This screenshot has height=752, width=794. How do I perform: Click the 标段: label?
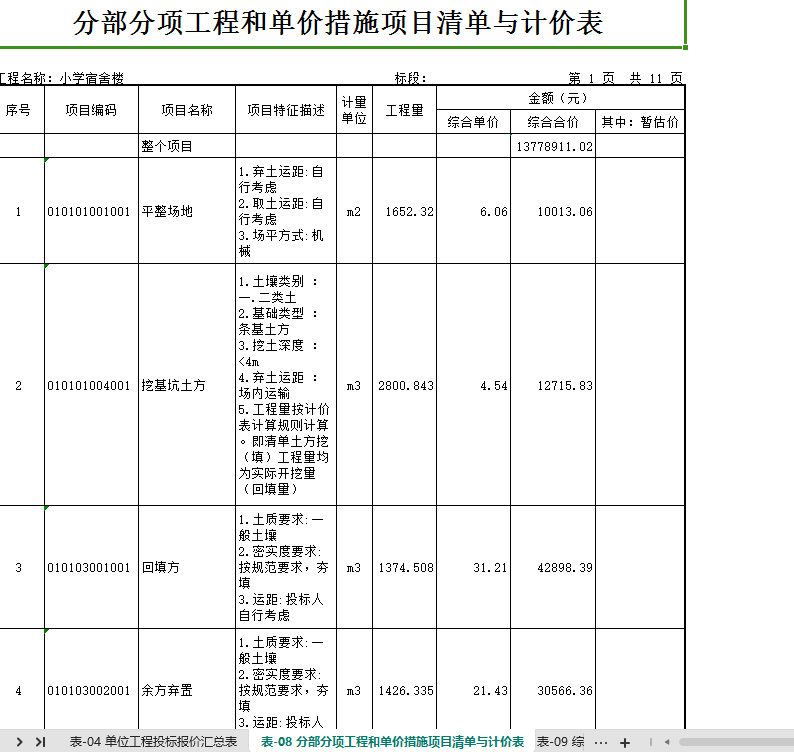pyautogui.click(x=410, y=78)
